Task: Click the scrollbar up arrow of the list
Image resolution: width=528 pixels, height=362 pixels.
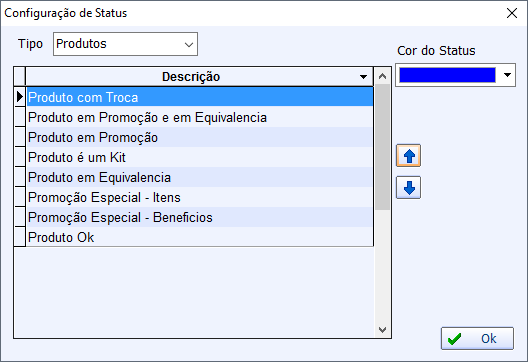Action: coord(382,76)
